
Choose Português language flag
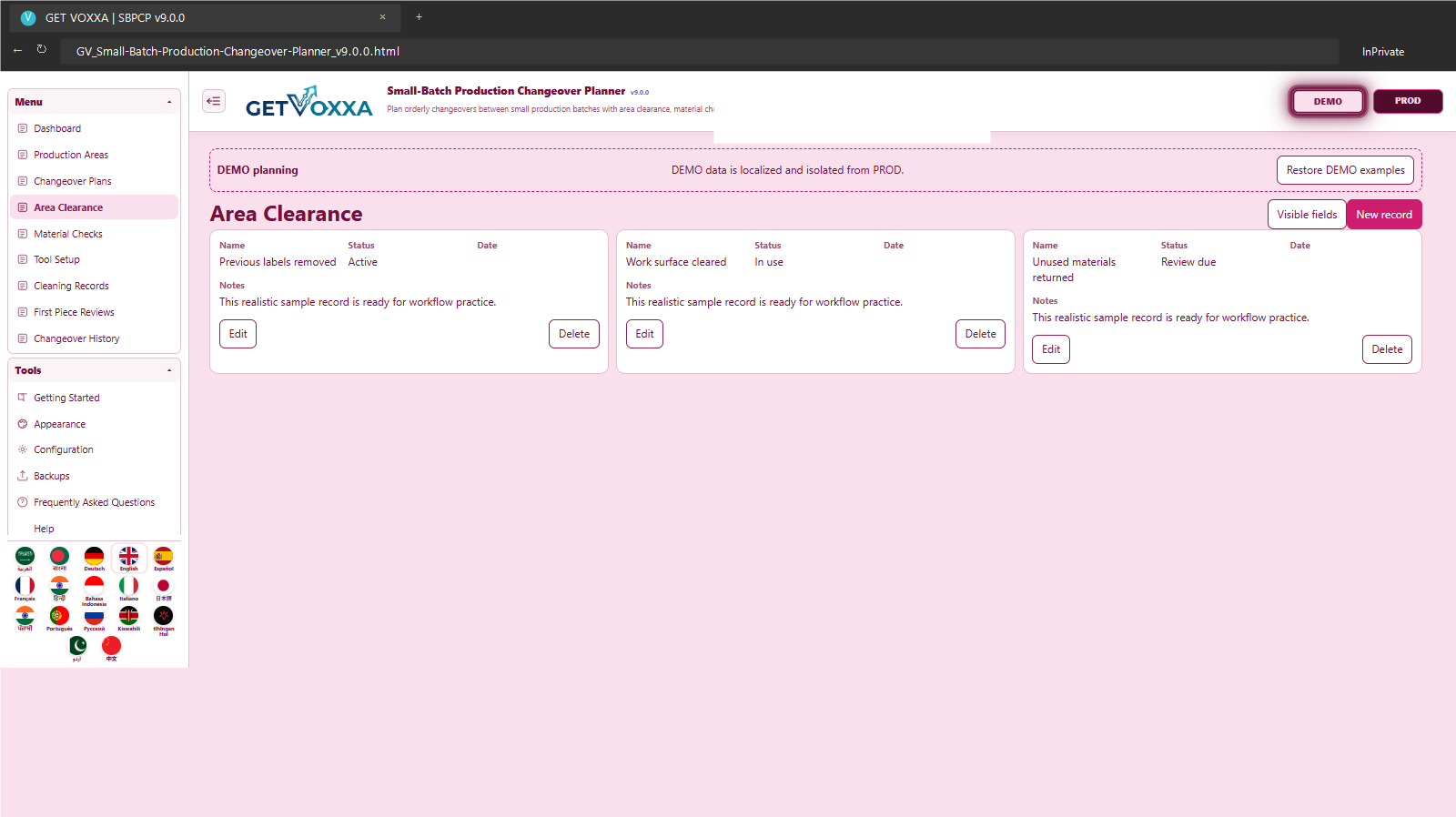pyautogui.click(x=59, y=619)
